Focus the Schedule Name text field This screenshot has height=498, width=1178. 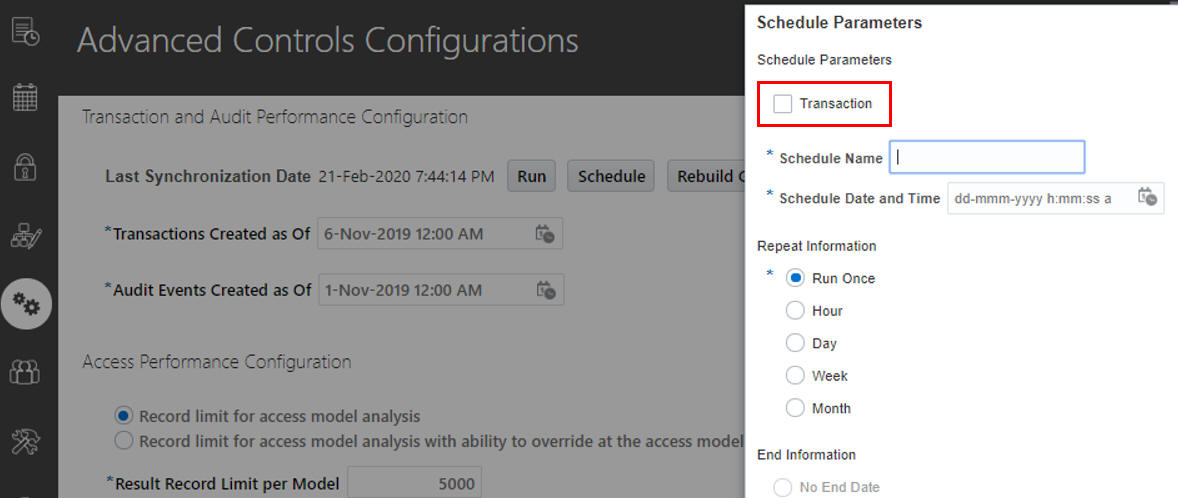point(986,158)
